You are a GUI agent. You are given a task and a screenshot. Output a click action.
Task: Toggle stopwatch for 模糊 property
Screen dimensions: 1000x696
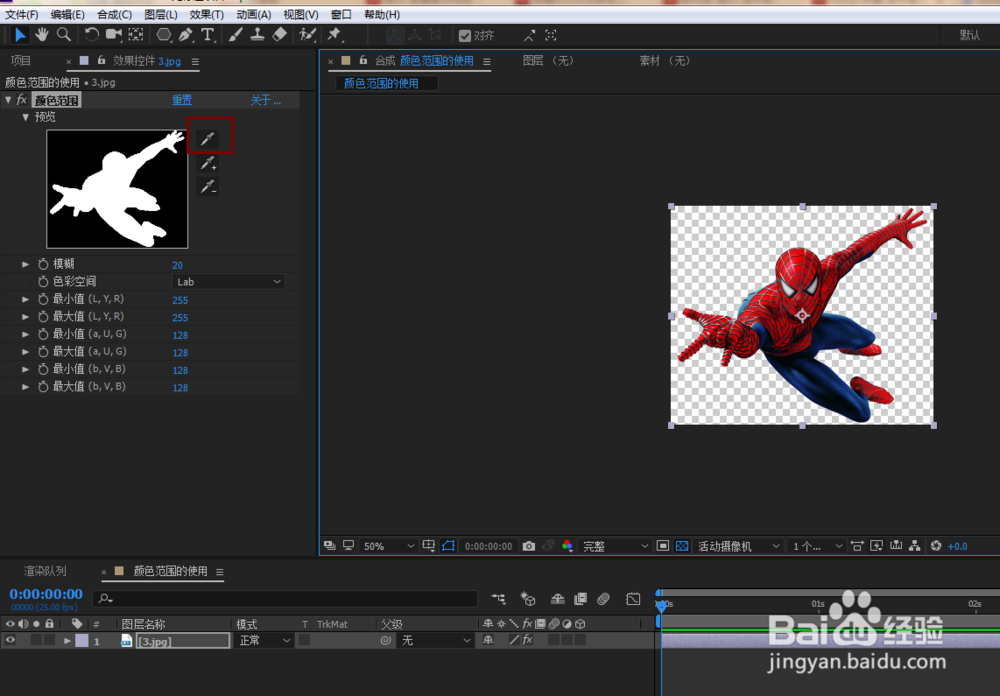click(x=43, y=264)
